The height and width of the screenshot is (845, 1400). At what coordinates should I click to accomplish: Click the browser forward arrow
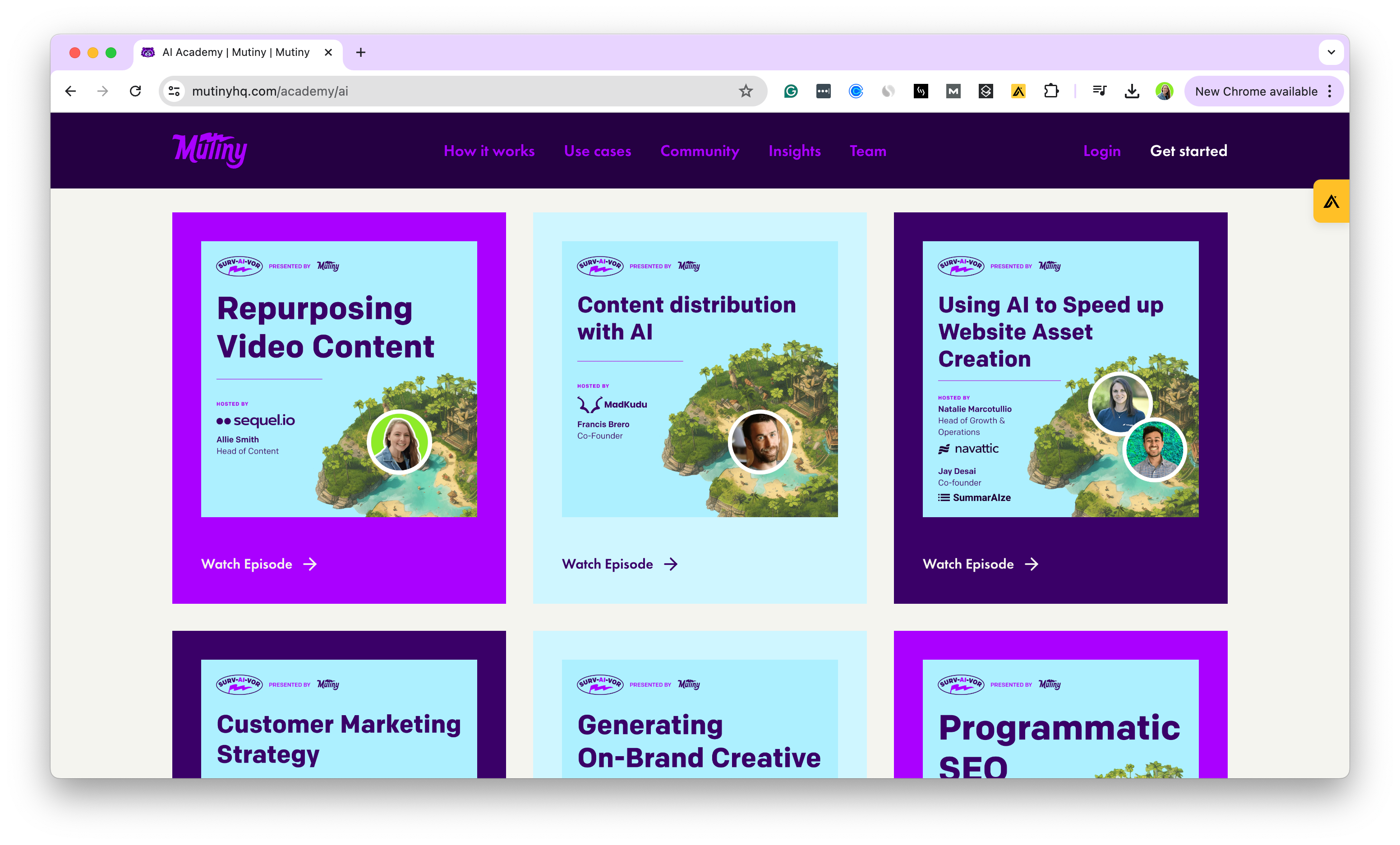click(103, 91)
